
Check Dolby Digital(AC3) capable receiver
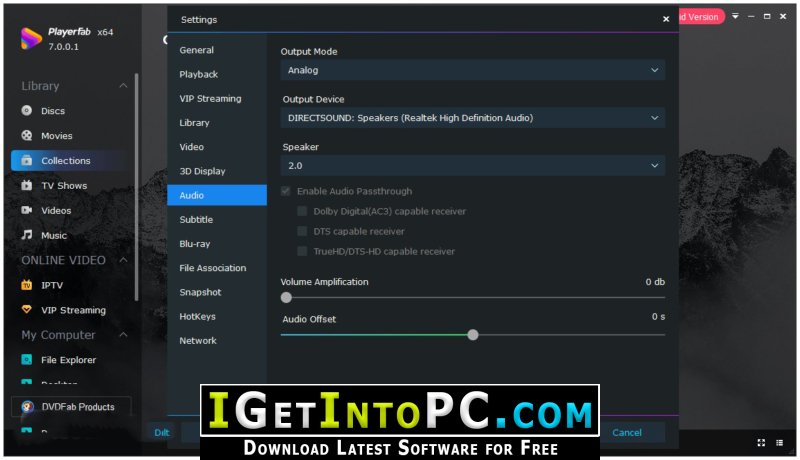pyautogui.click(x=302, y=211)
